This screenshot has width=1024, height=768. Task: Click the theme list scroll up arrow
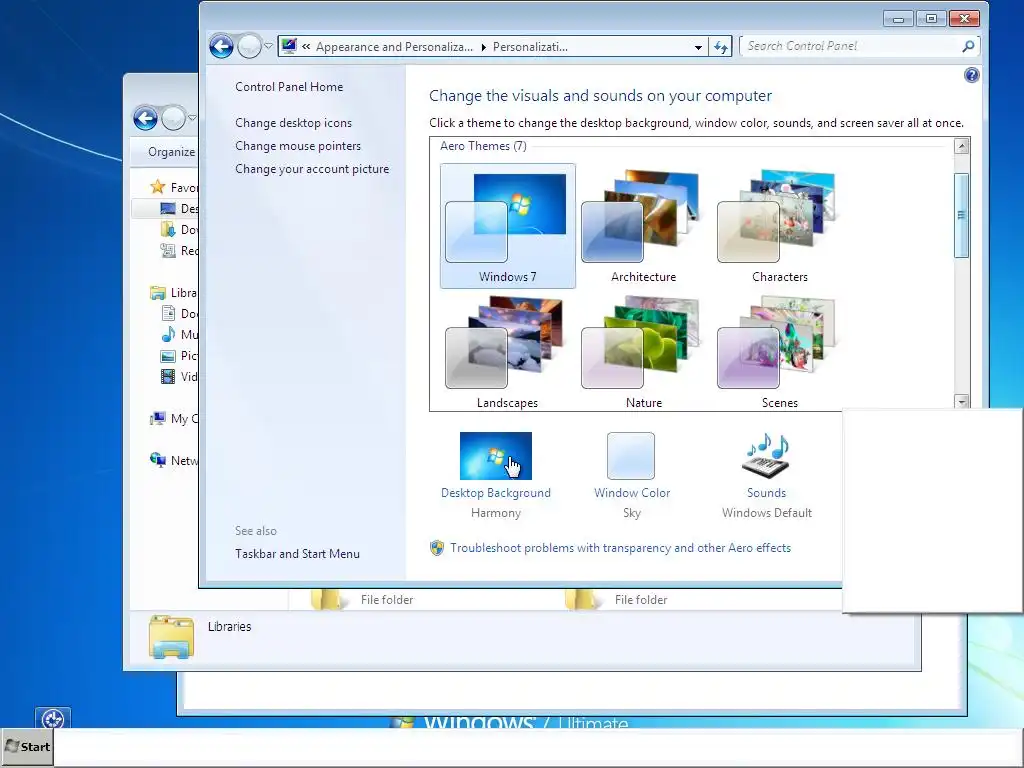click(x=961, y=146)
